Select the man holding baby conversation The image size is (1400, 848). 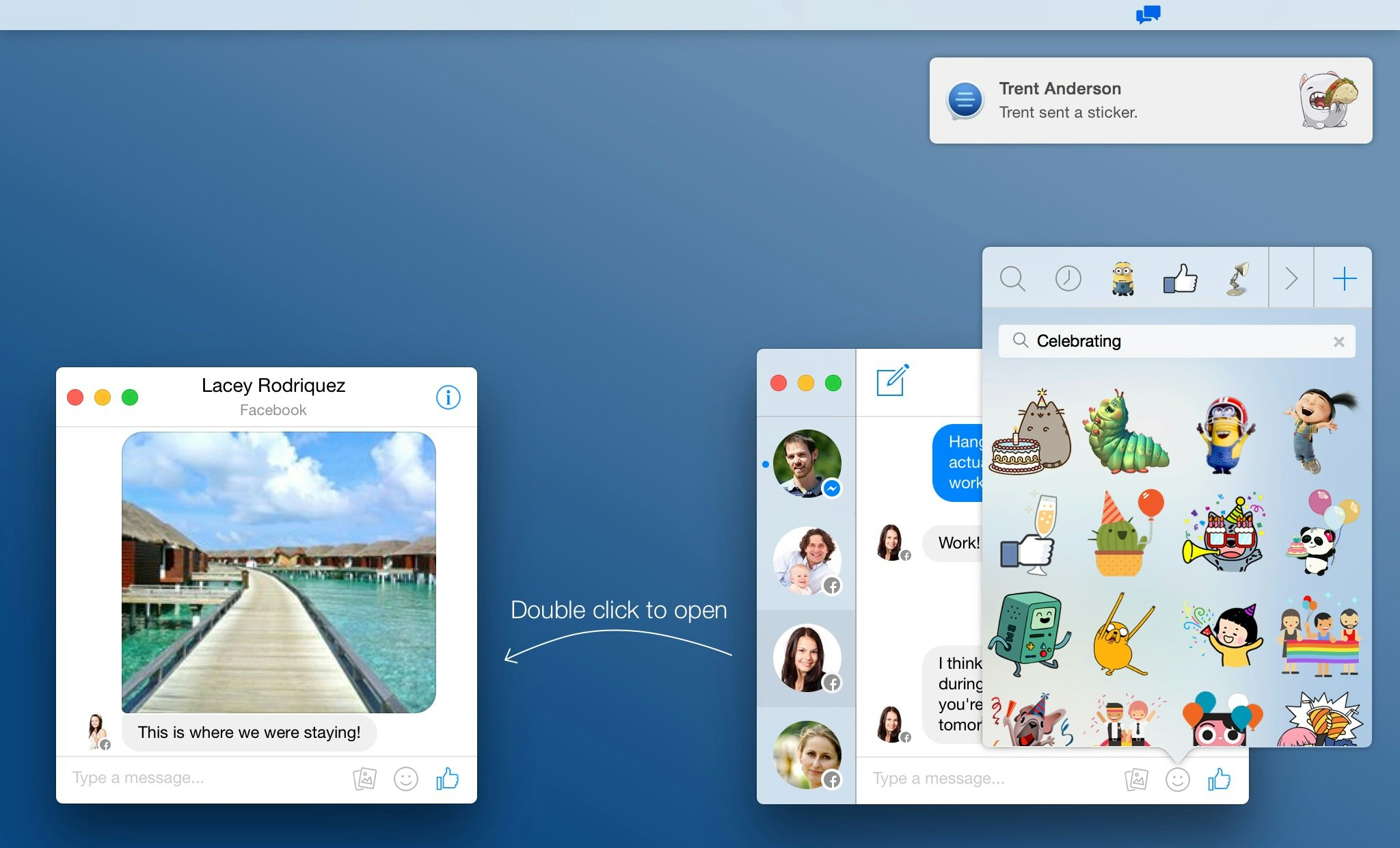(807, 561)
